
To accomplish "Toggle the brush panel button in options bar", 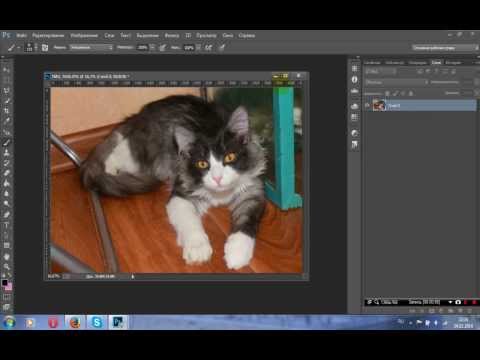I will (x=45, y=48).
